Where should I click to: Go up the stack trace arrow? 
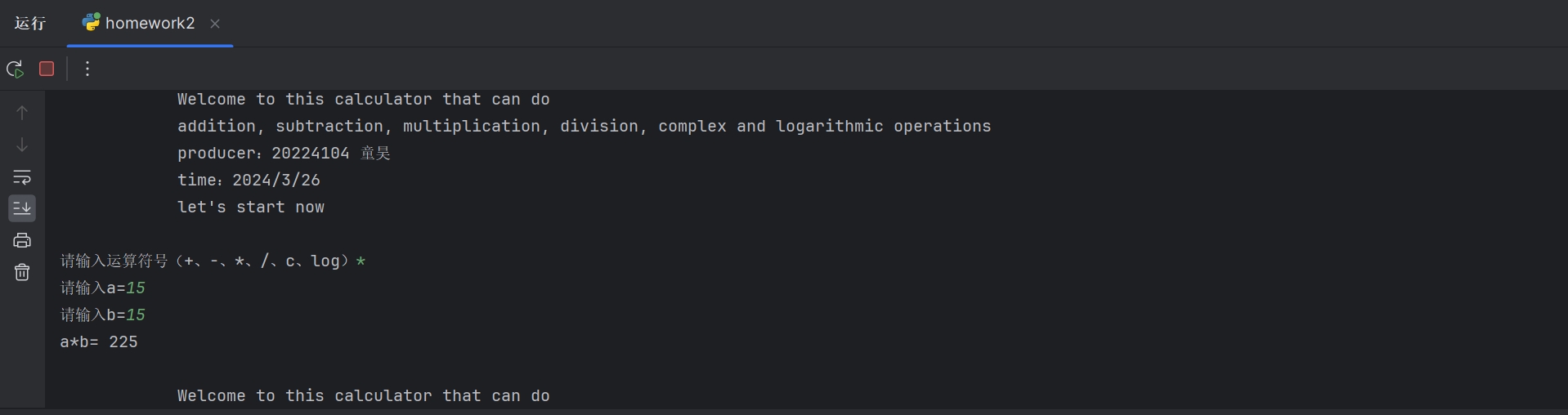22,113
